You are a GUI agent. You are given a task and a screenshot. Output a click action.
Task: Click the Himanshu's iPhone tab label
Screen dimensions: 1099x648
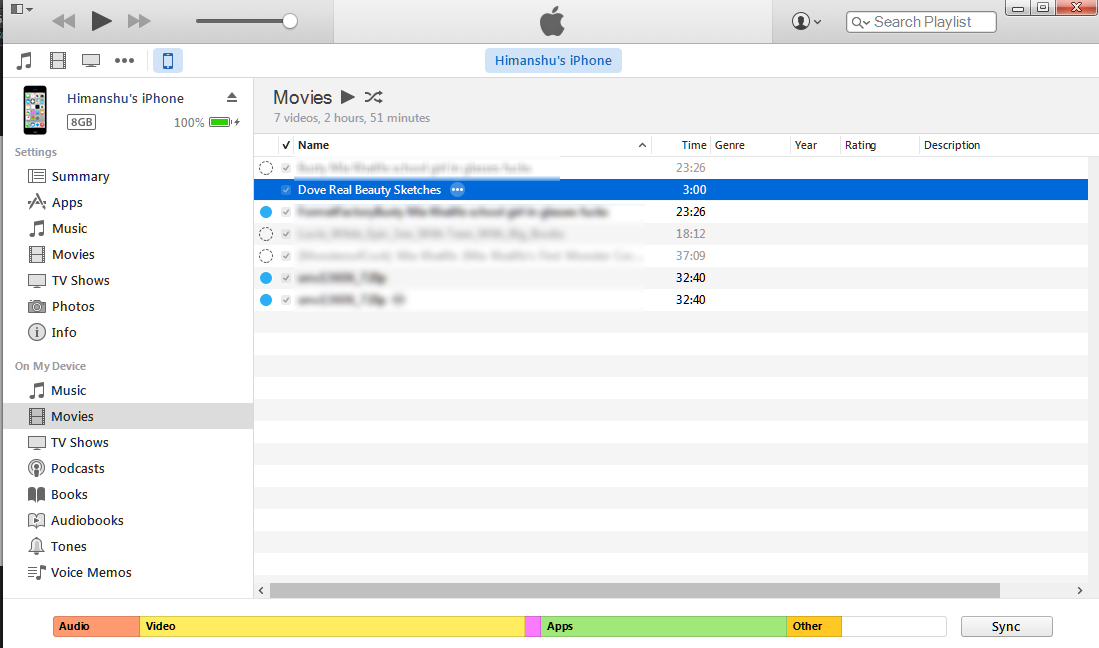553,60
